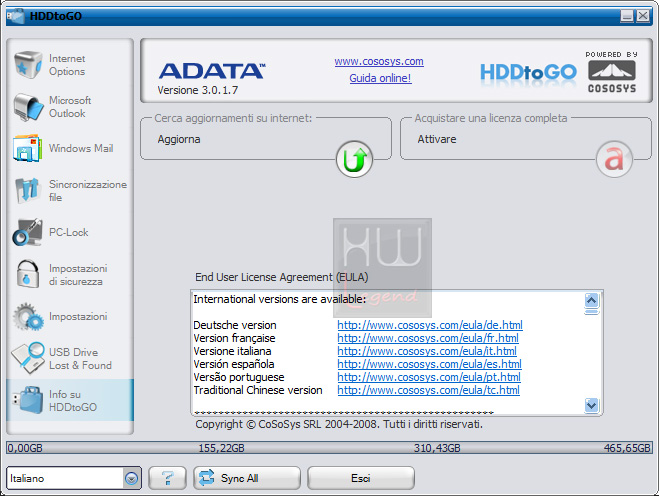Open the Impostazioni gears icon
The image size is (659, 496).
tap(28, 316)
